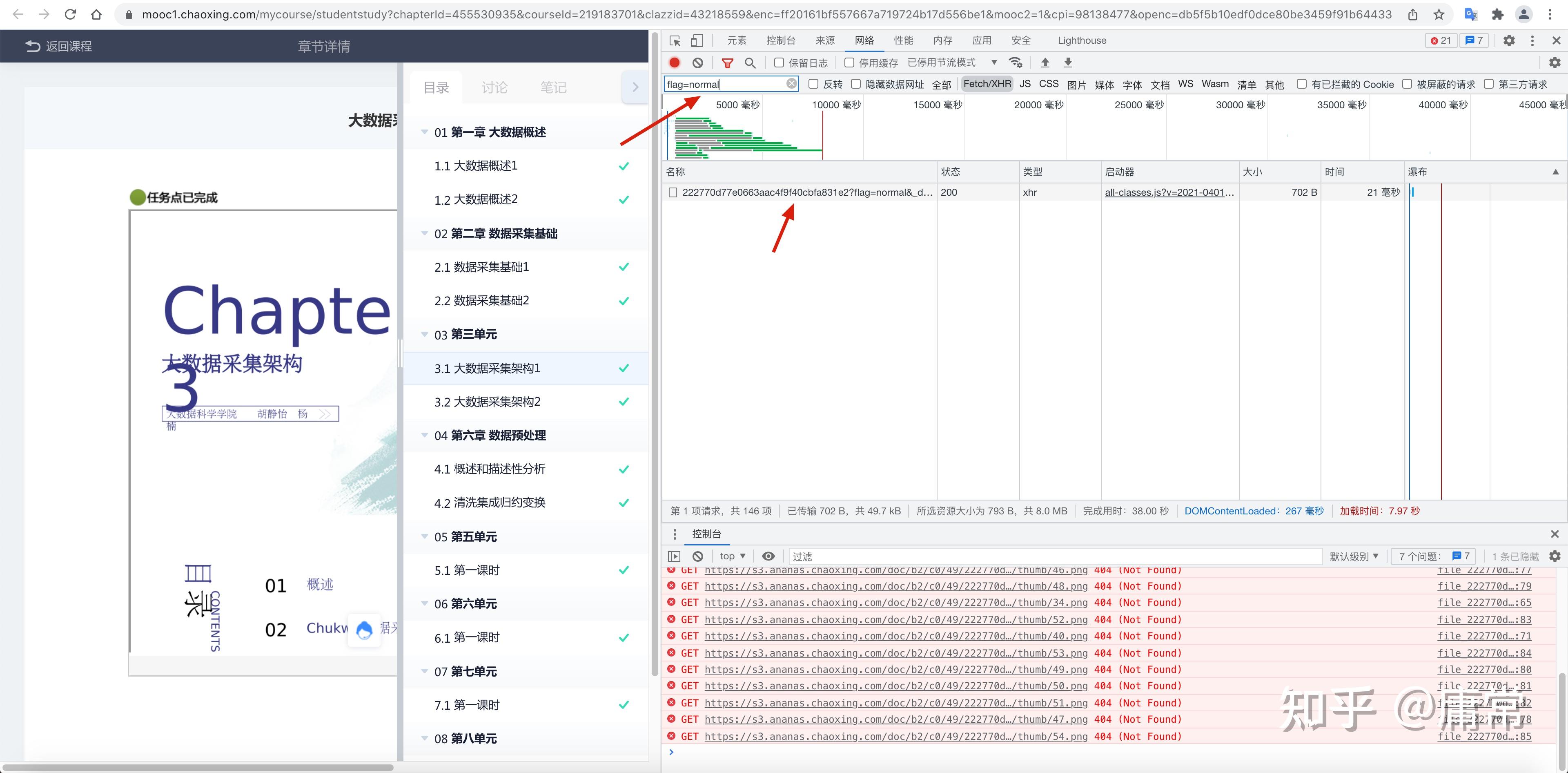The height and width of the screenshot is (773, 1568).
Task: Open the 默认级别 log level dropdown
Action: pyautogui.click(x=1354, y=556)
